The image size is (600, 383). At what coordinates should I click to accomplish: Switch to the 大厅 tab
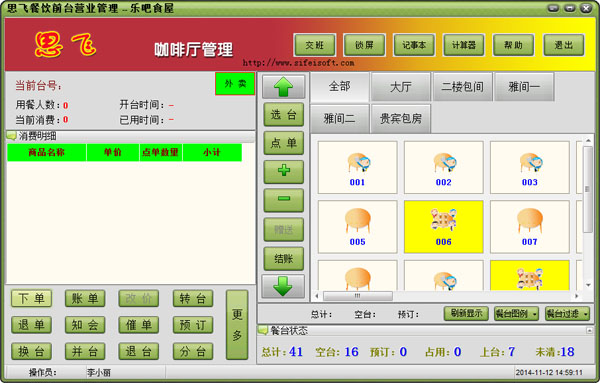(401, 86)
